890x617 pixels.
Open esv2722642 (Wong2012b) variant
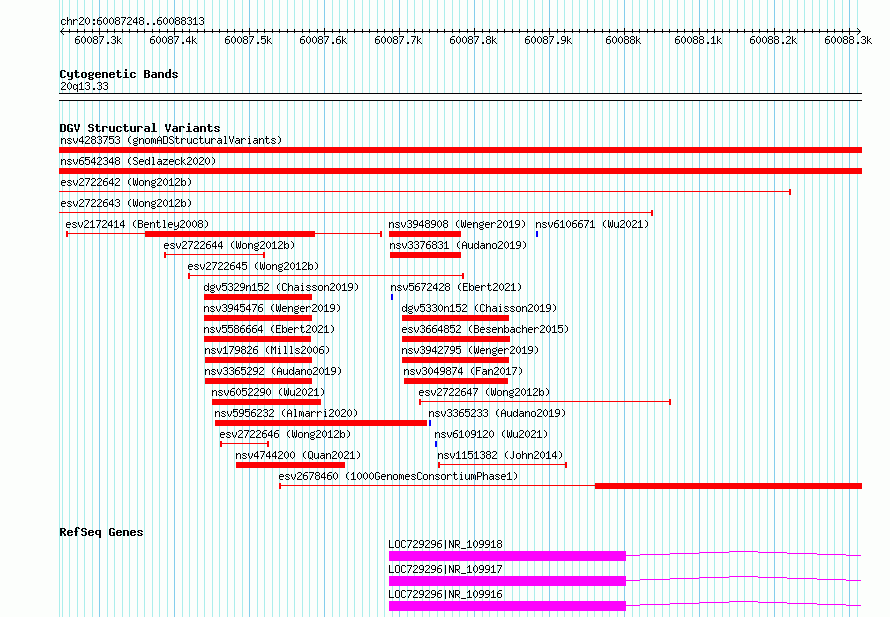tap(126, 182)
